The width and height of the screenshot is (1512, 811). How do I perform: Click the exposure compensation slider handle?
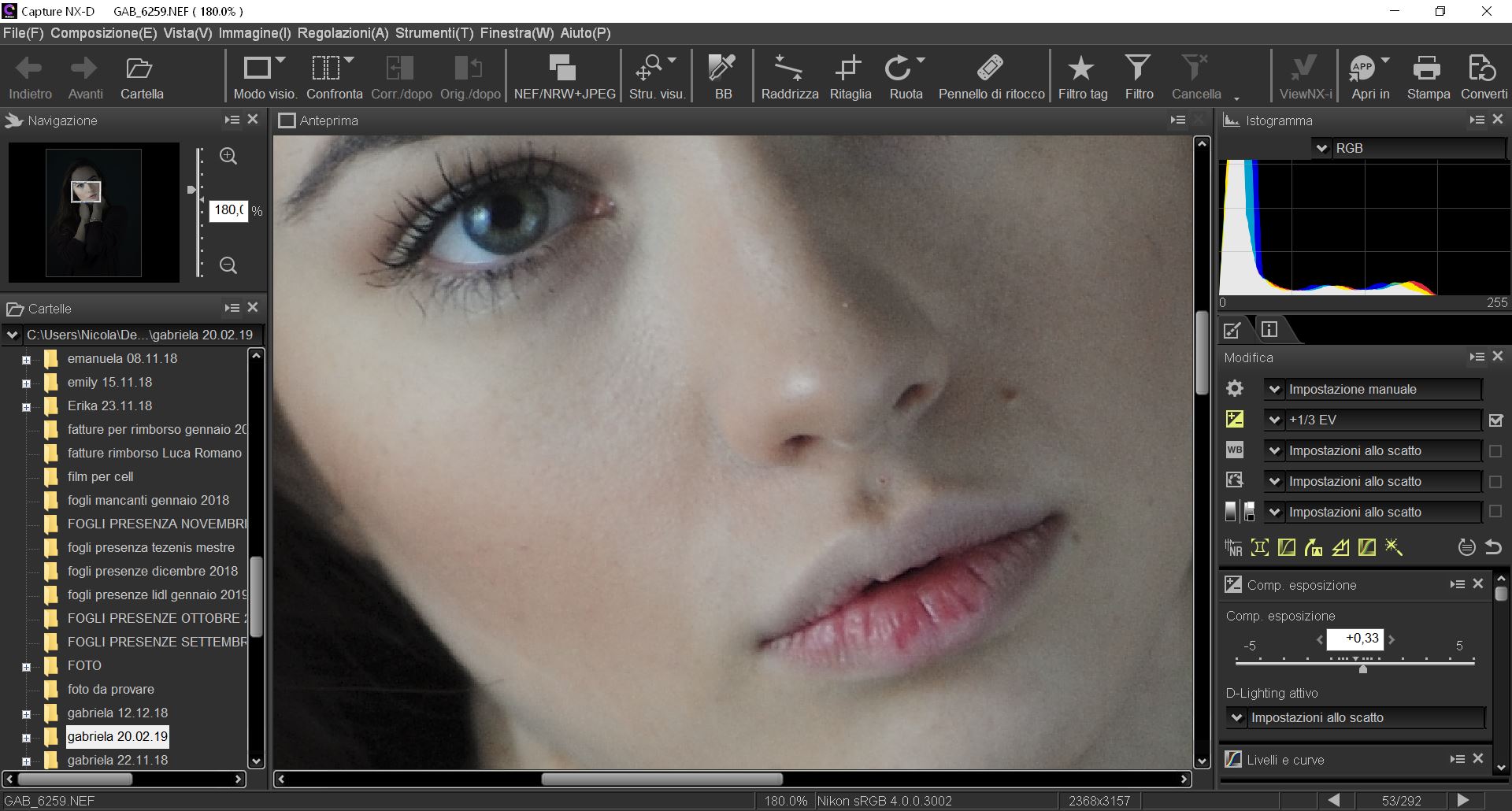pyautogui.click(x=1362, y=668)
